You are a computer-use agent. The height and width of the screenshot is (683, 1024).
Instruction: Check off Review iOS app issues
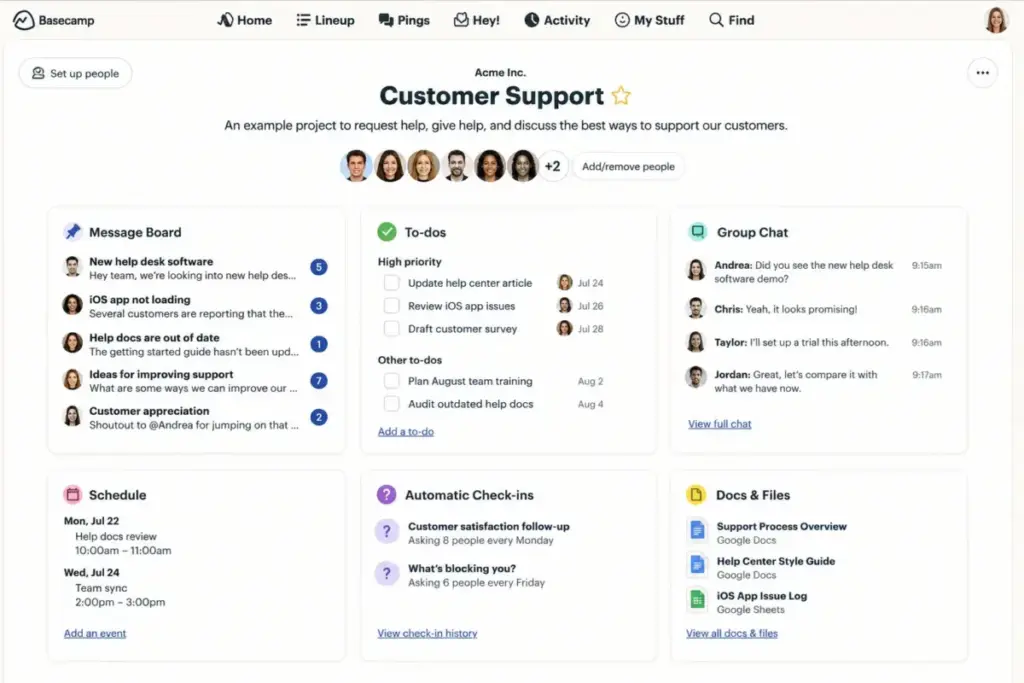point(391,306)
